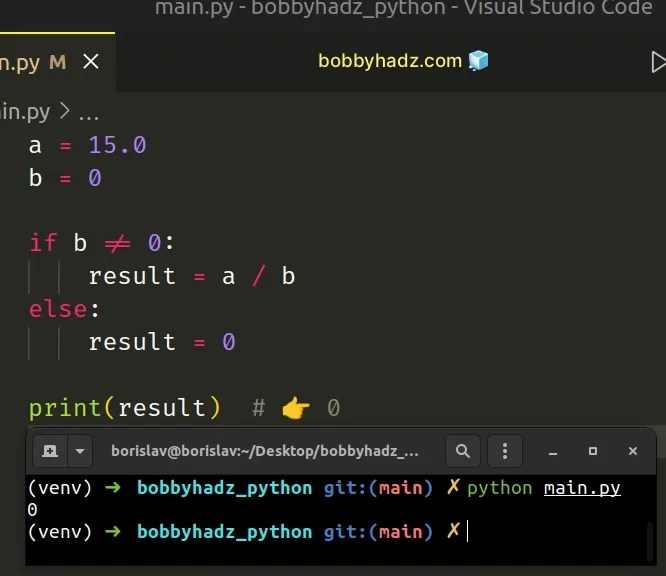Click the bobbyhadz.com title text
Screen dimensions: 666x576
pos(390,61)
